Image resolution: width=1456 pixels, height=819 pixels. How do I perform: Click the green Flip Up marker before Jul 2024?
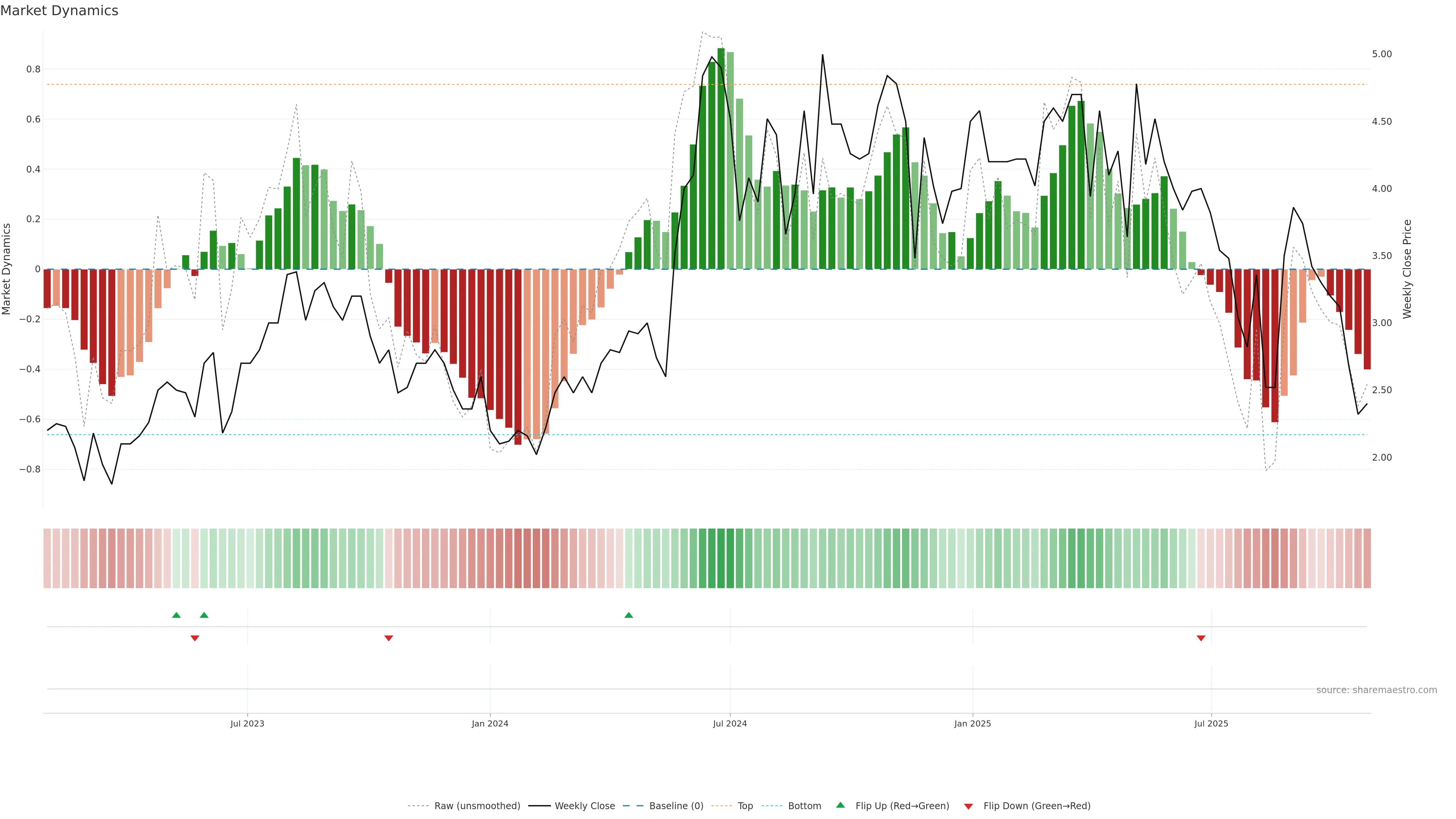tap(629, 615)
